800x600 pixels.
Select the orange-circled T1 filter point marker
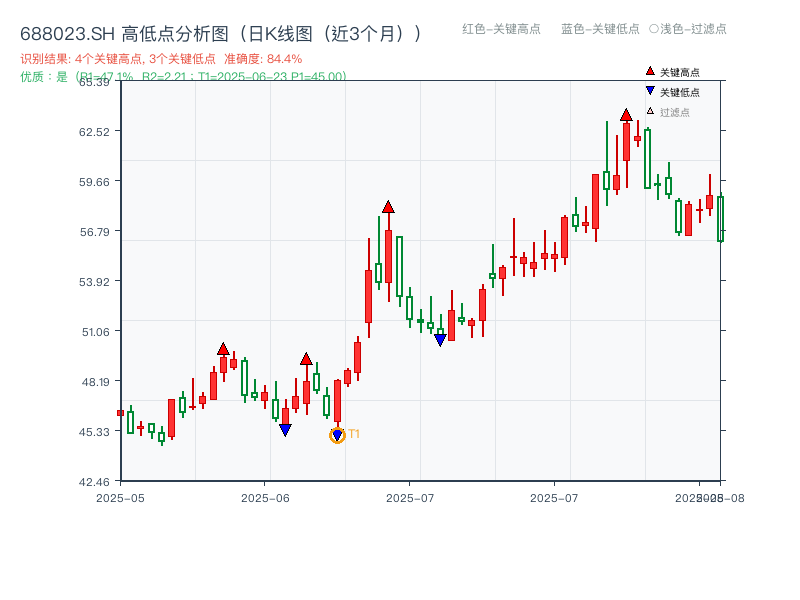[337, 433]
